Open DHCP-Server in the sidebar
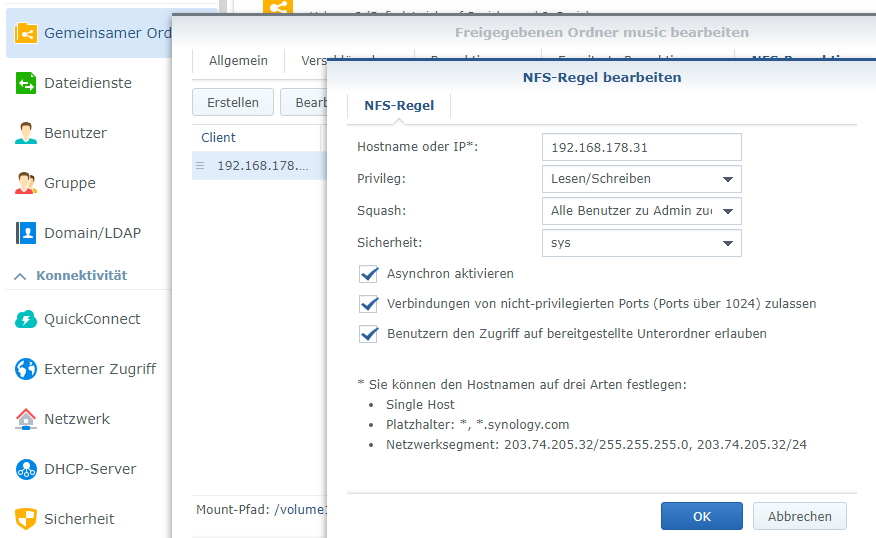This screenshot has height=538, width=876. [x=88, y=469]
